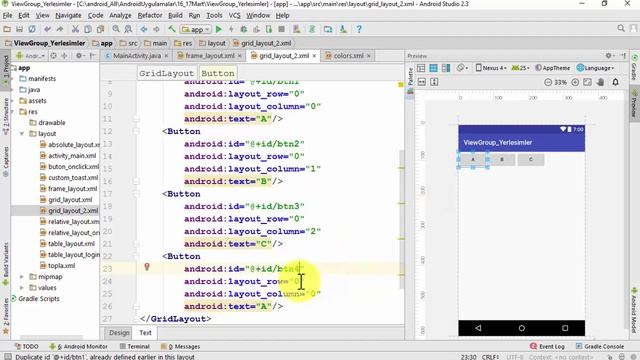Image resolution: width=640 pixels, height=360 pixels.
Task: Switch to the colors.xml tab
Action: (x=348, y=56)
